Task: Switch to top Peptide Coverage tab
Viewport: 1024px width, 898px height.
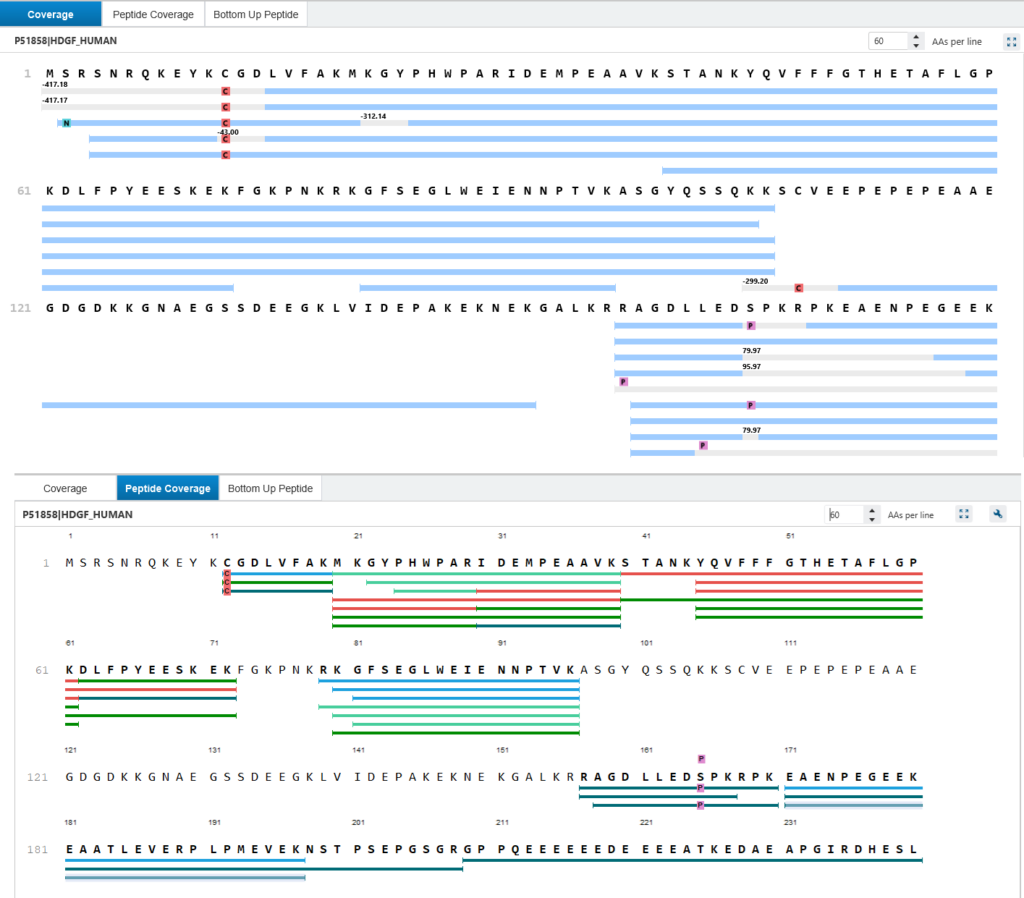Action: (x=153, y=14)
